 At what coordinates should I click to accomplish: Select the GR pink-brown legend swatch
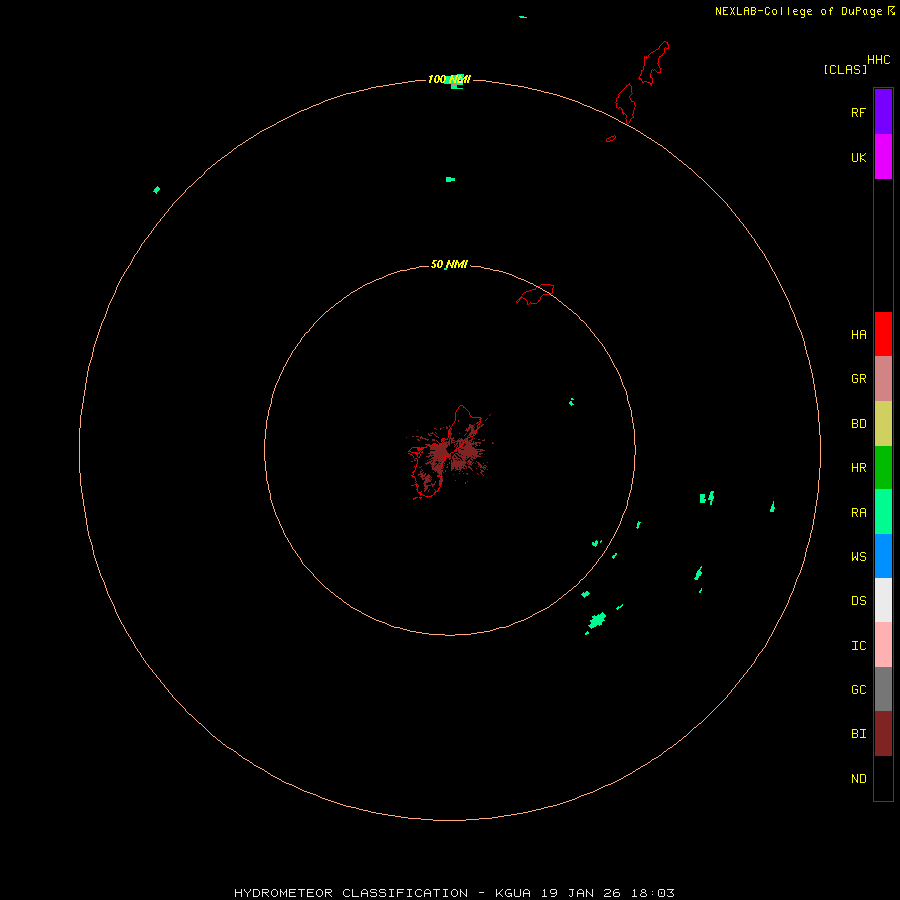pyautogui.click(x=883, y=379)
